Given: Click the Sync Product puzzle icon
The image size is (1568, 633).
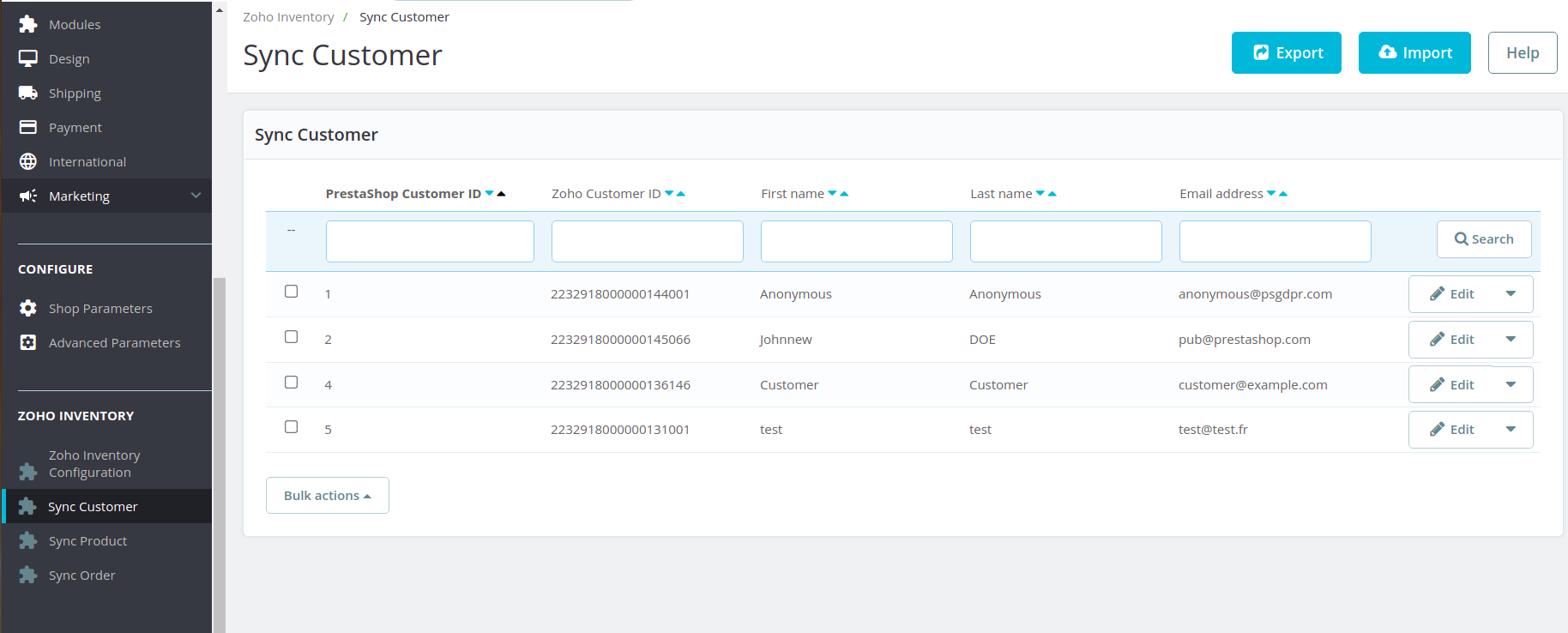Looking at the screenshot, I should coord(28,540).
